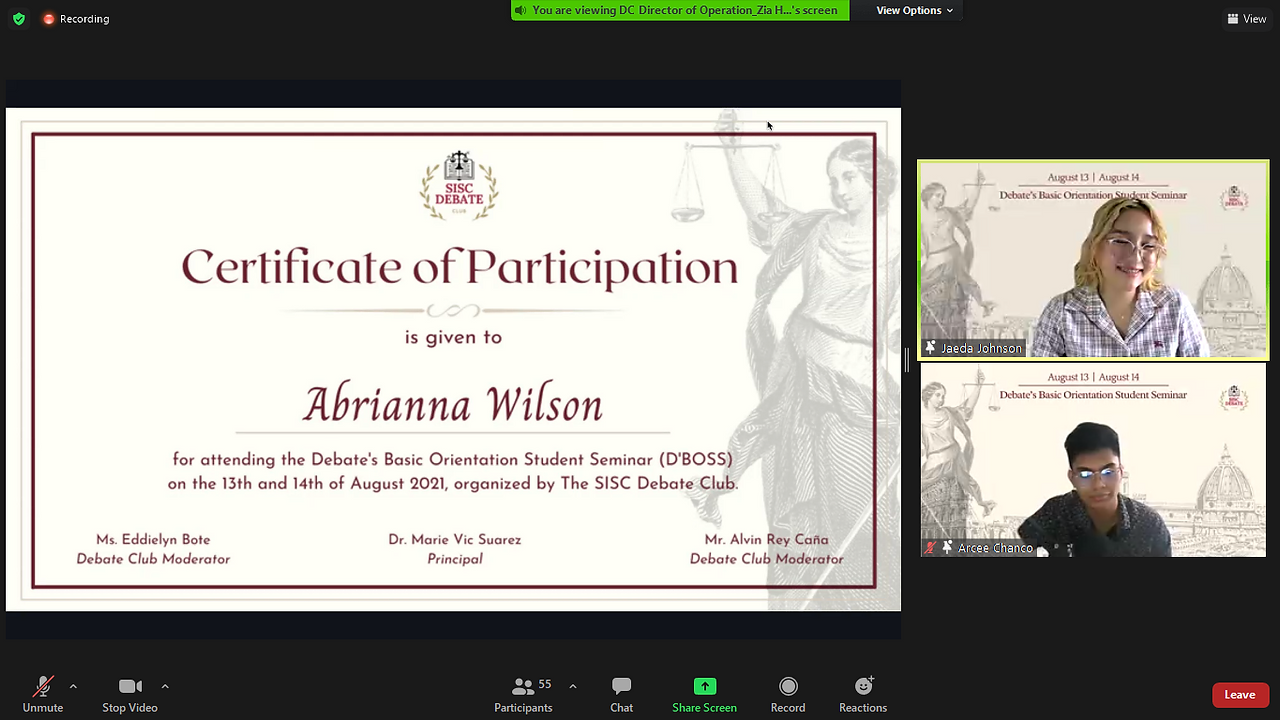Click the name 'Mr. Alvin Rey Caña'
1280x720 pixels.
pyautogui.click(x=767, y=540)
